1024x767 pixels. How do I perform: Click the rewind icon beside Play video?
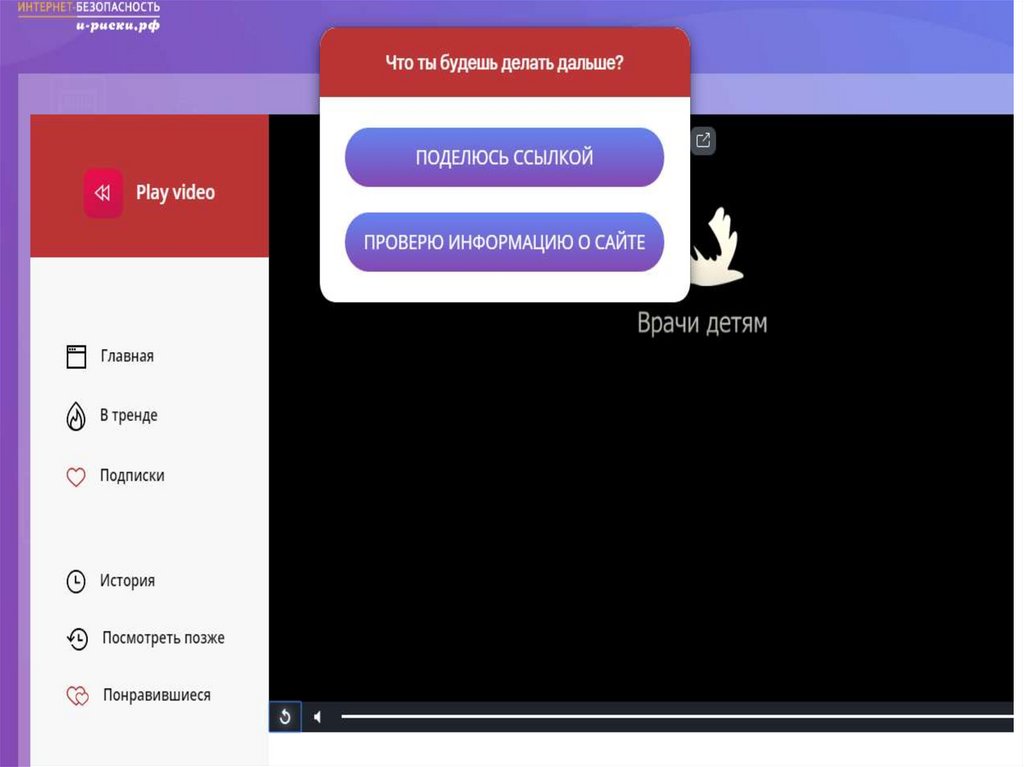pyautogui.click(x=103, y=193)
